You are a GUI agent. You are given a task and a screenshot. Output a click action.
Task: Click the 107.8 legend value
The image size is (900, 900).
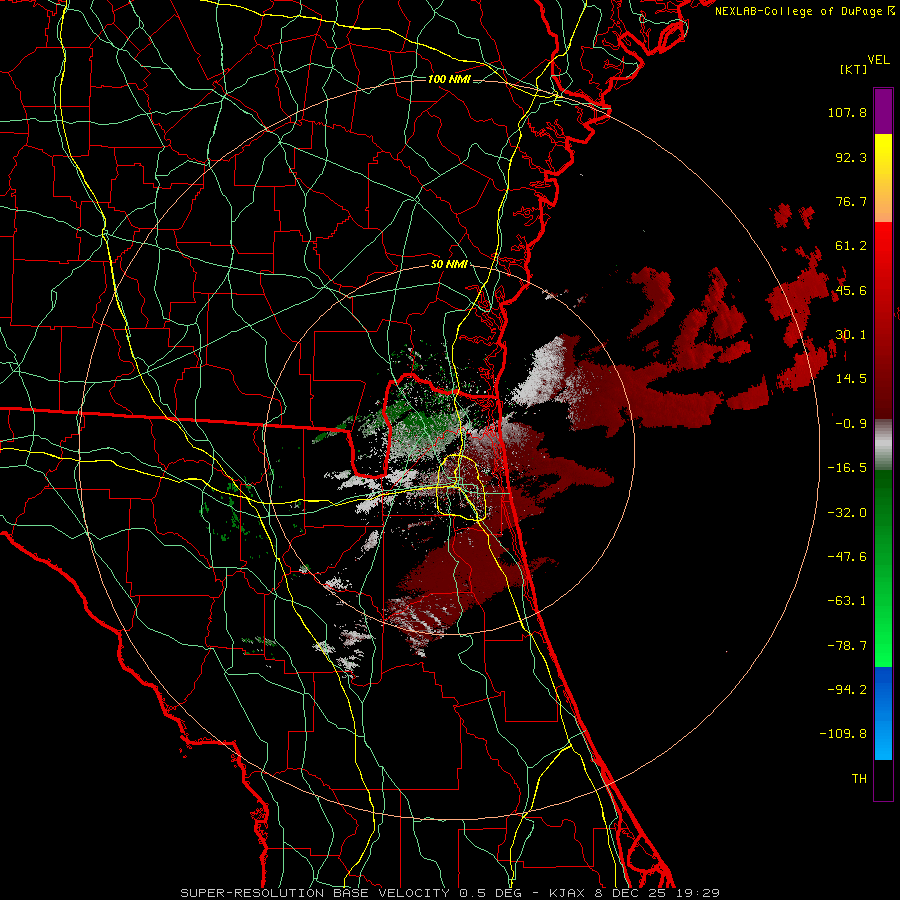click(847, 112)
